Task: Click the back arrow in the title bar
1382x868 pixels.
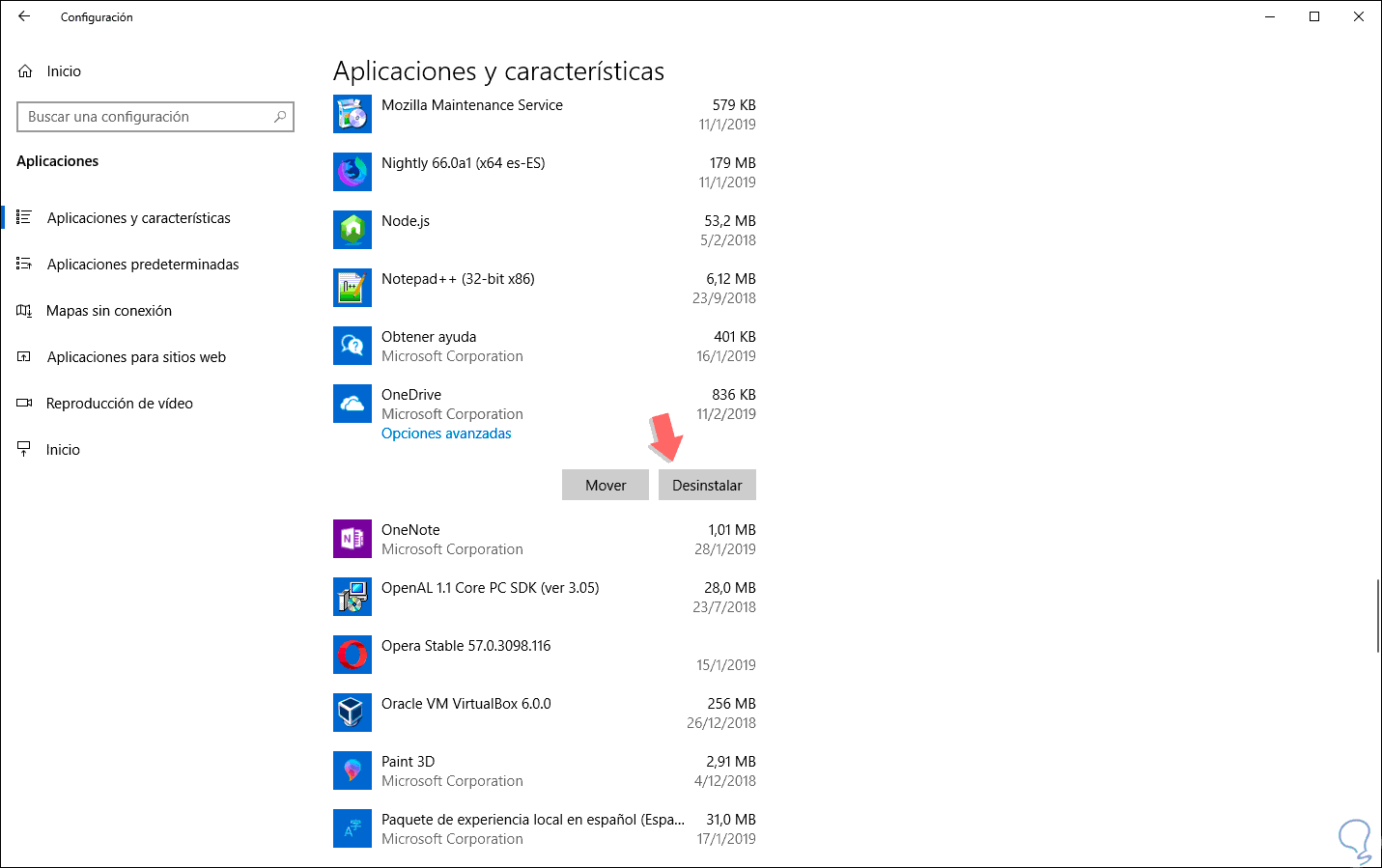Action: pos(24,16)
